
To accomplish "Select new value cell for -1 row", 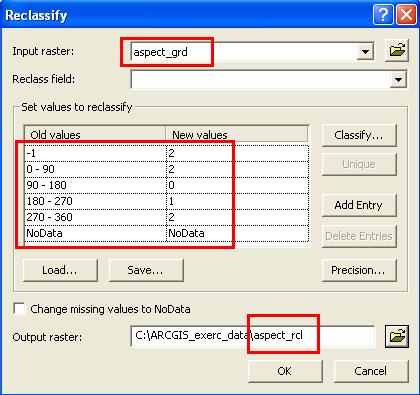I will pos(237,153).
